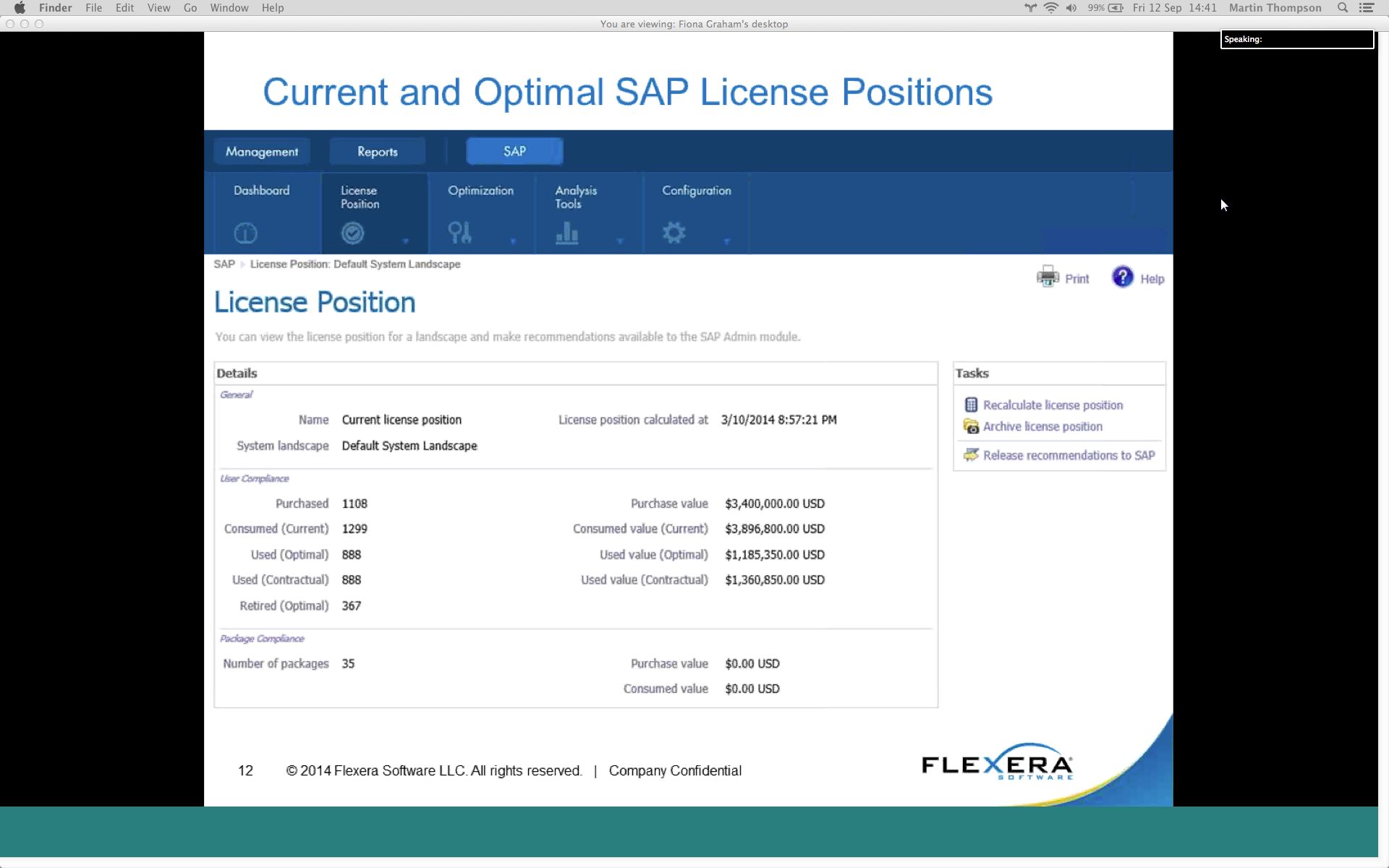Click the Print printer icon
This screenshot has height=868, width=1389.
click(x=1048, y=277)
